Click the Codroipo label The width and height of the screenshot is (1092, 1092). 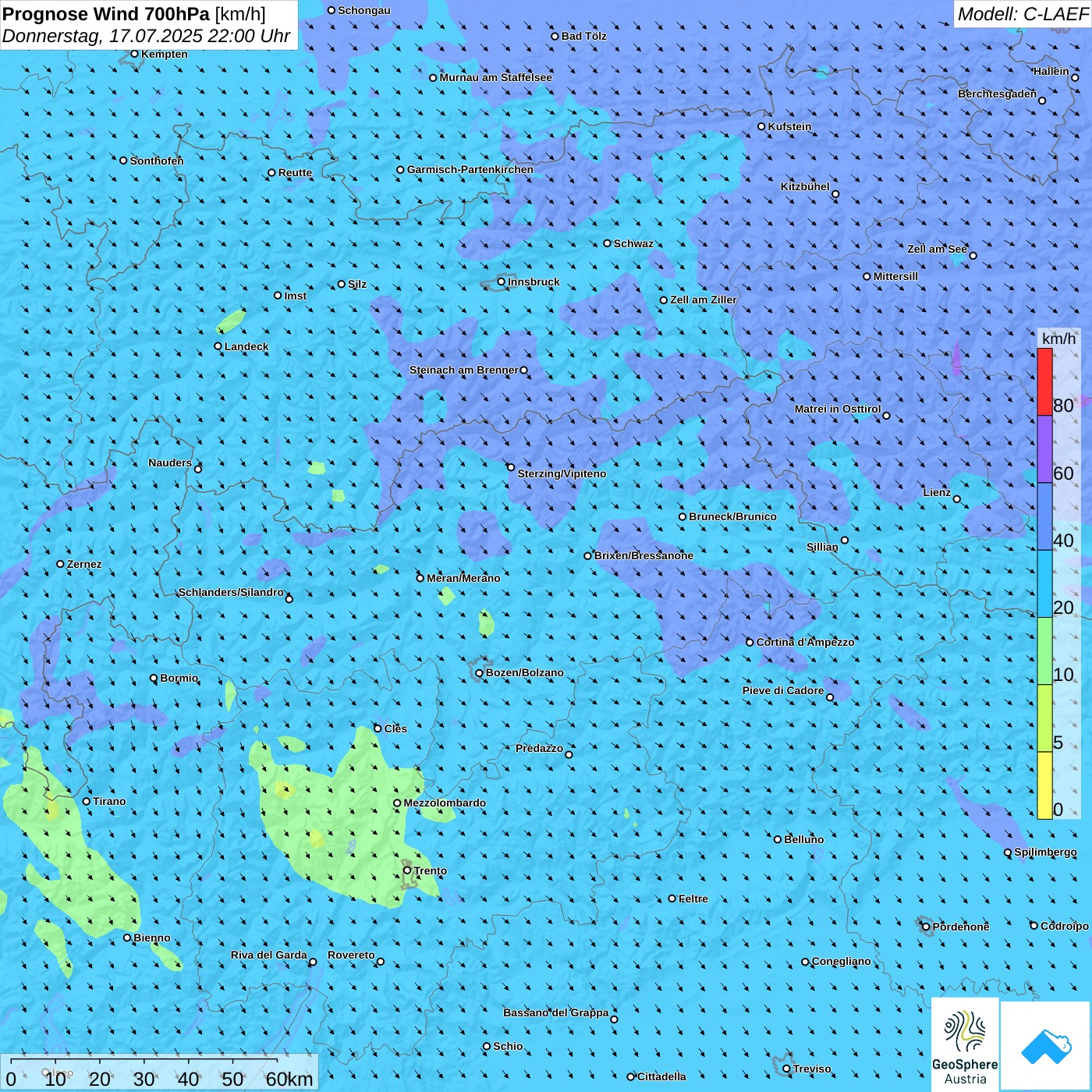1064,926
